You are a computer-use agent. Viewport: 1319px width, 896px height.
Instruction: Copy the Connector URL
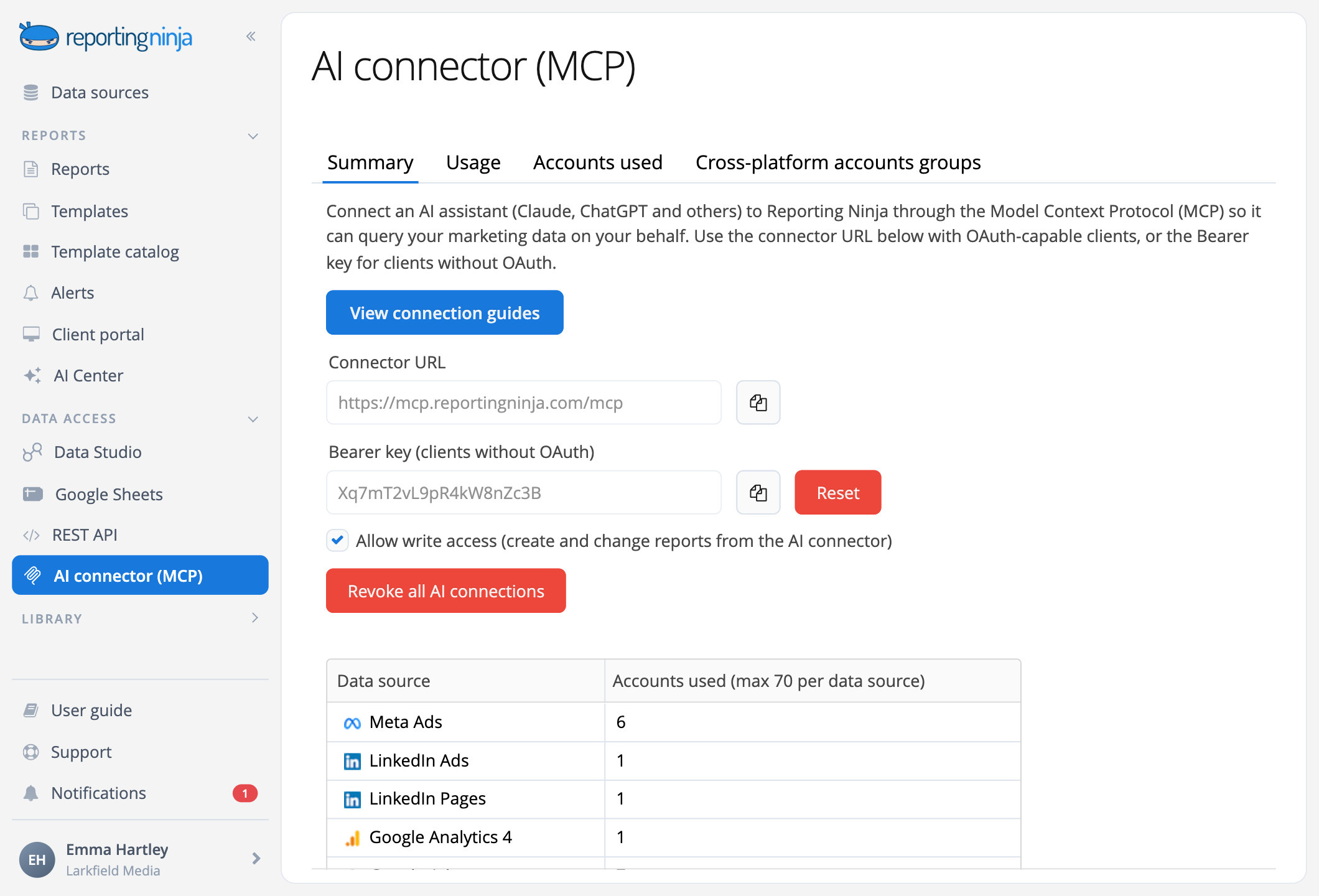point(758,403)
